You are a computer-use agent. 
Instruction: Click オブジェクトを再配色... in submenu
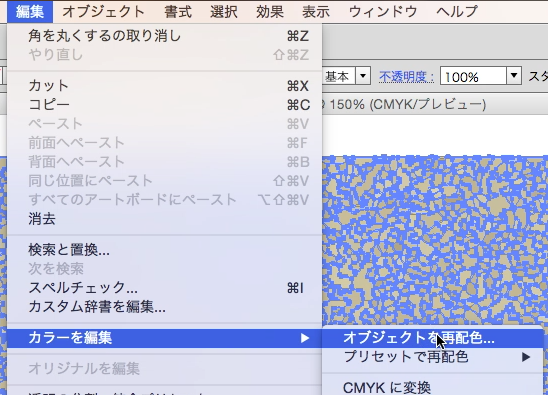[433, 338]
